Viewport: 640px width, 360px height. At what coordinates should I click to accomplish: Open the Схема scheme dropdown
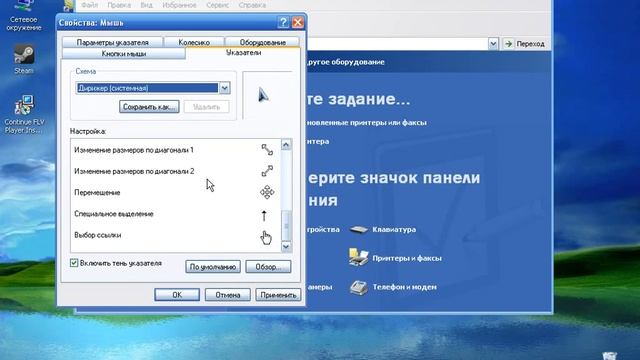224,88
